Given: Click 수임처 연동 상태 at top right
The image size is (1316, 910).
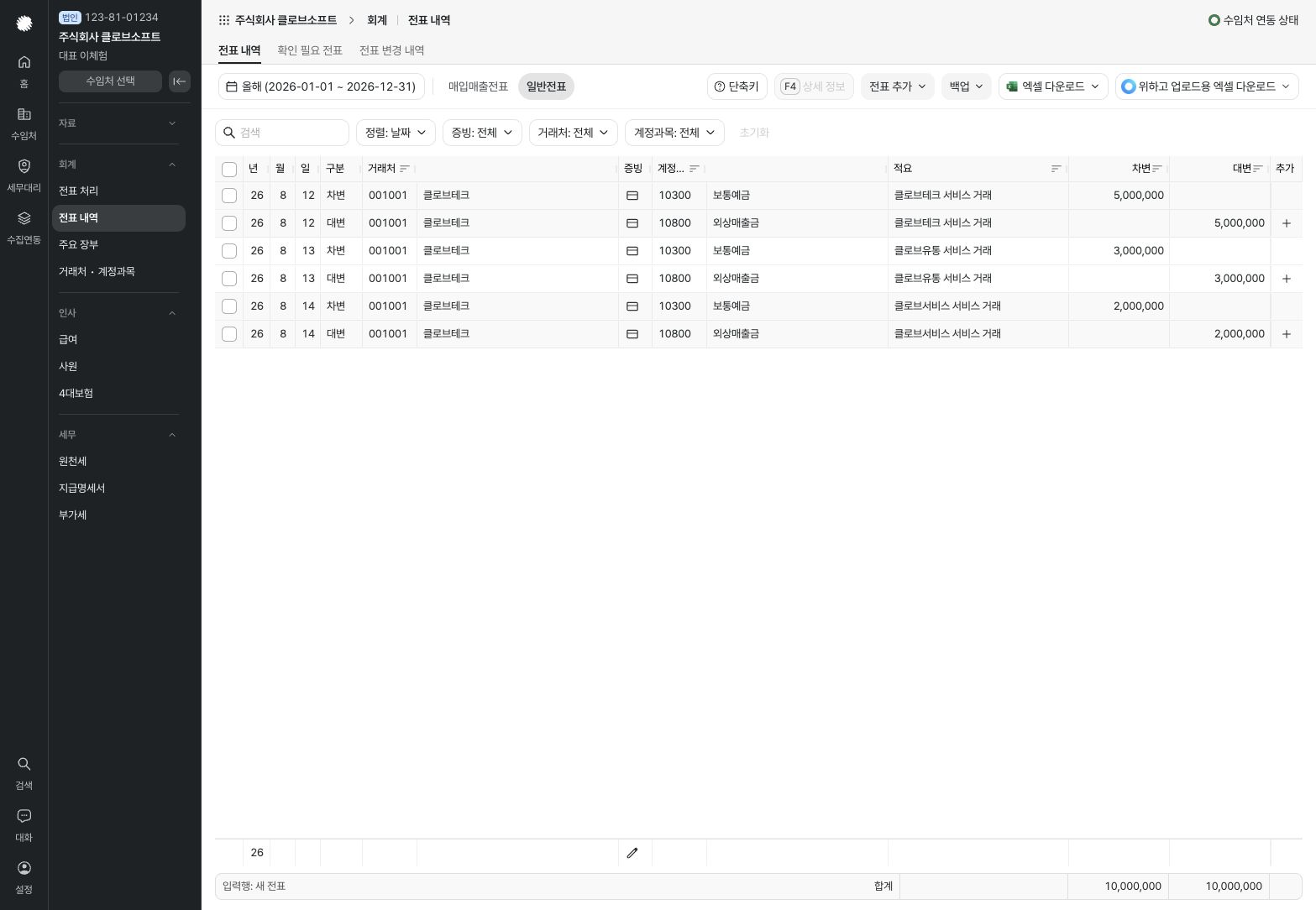Looking at the screenshot, I should (1253, 20).
